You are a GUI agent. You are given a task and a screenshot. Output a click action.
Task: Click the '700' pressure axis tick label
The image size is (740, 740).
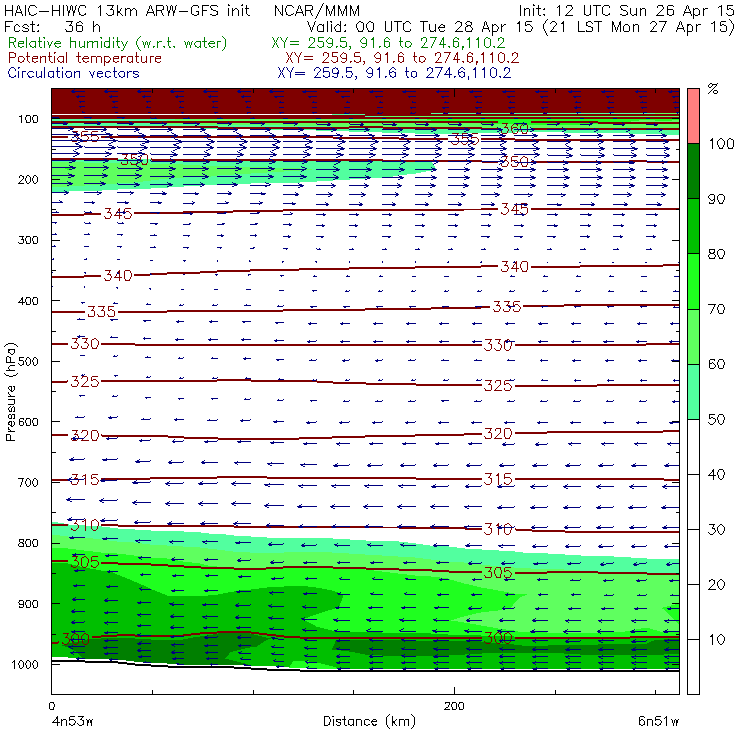tap(28, 482)
